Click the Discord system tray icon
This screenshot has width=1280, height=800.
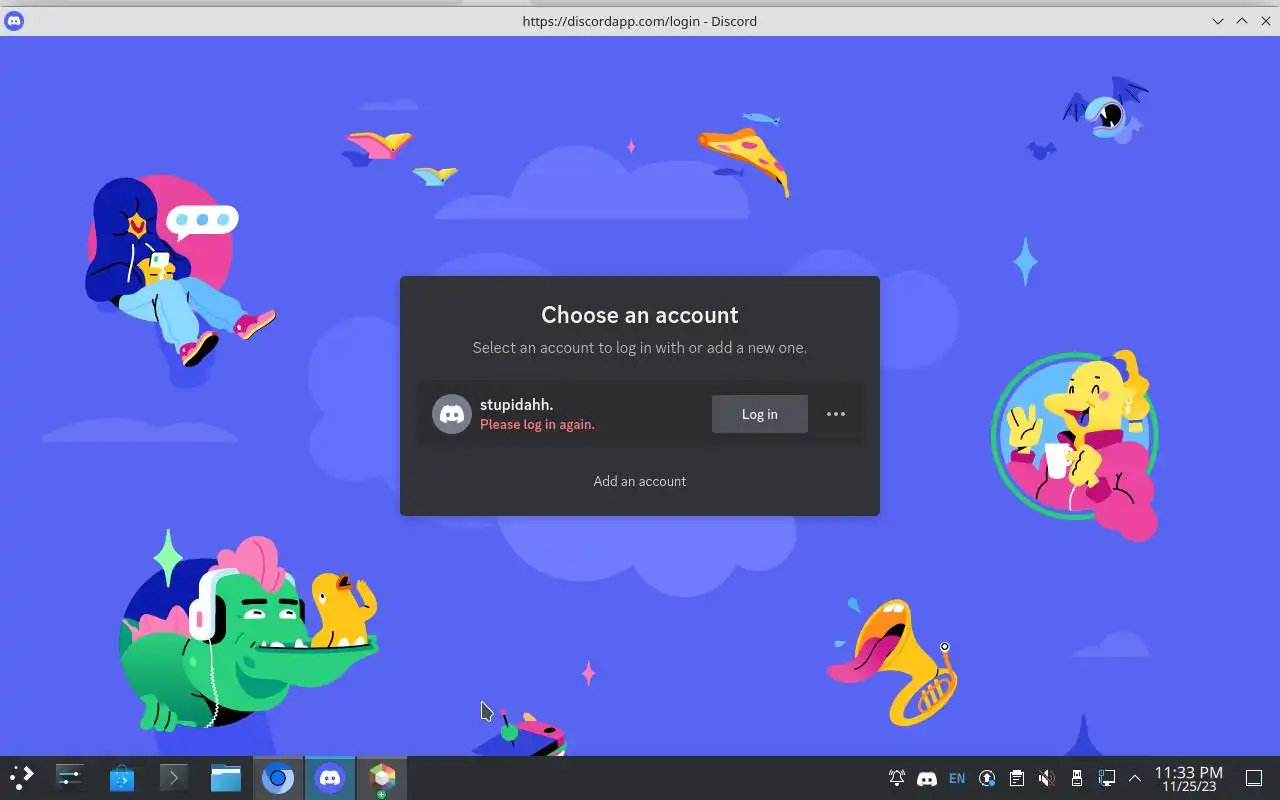[927, 778]
